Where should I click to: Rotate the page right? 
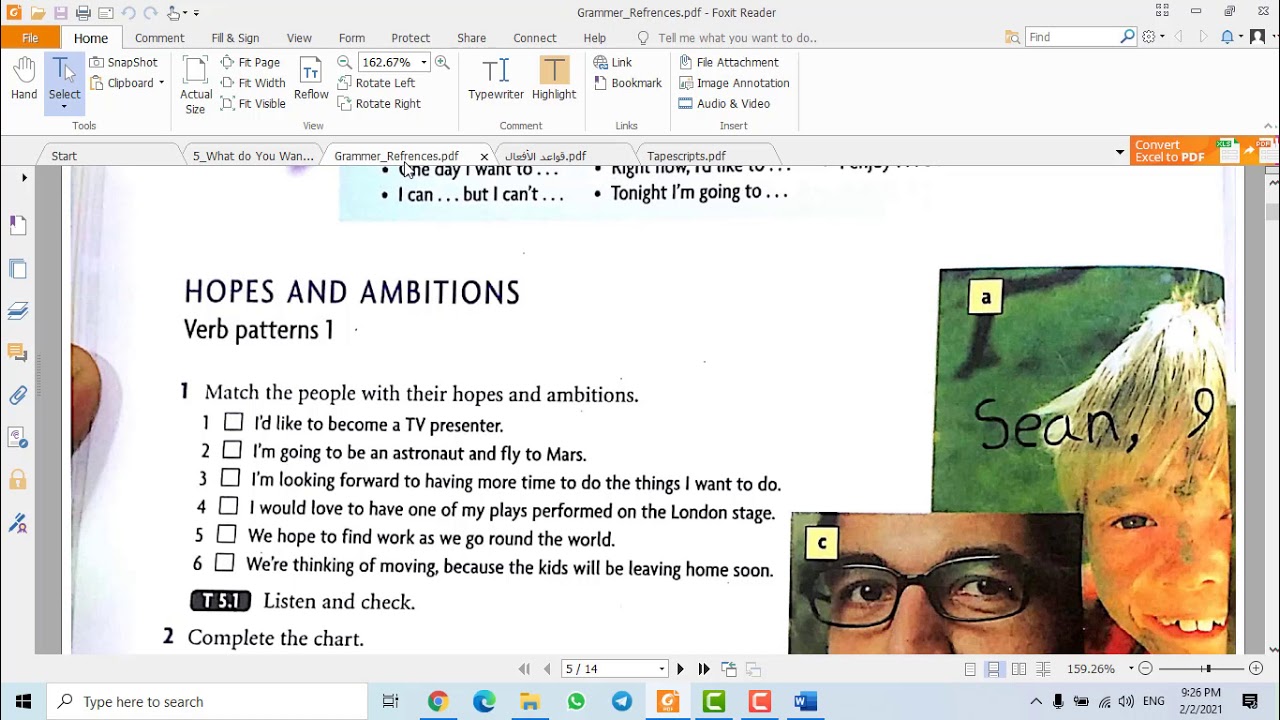(x=379, y=103)
